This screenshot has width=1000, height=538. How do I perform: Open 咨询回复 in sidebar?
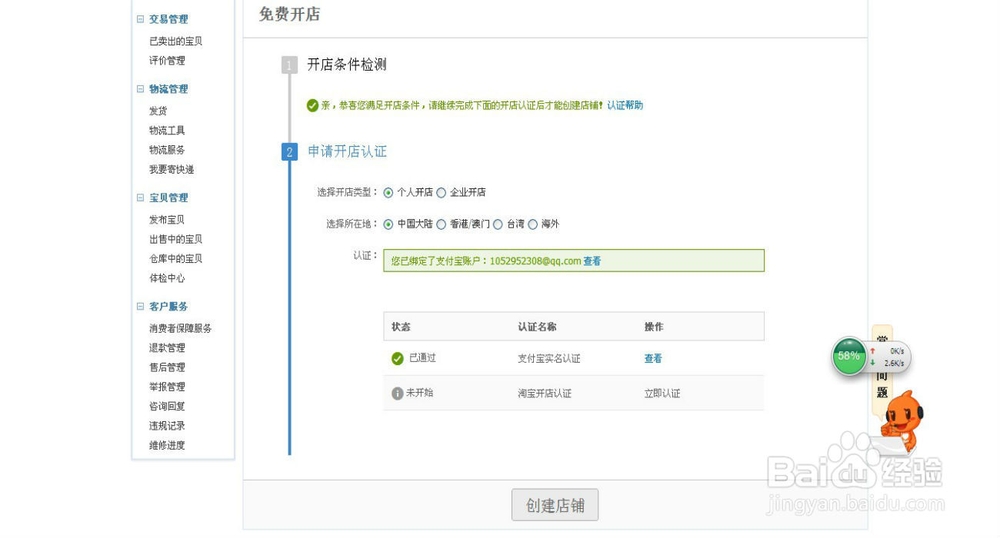167,406
